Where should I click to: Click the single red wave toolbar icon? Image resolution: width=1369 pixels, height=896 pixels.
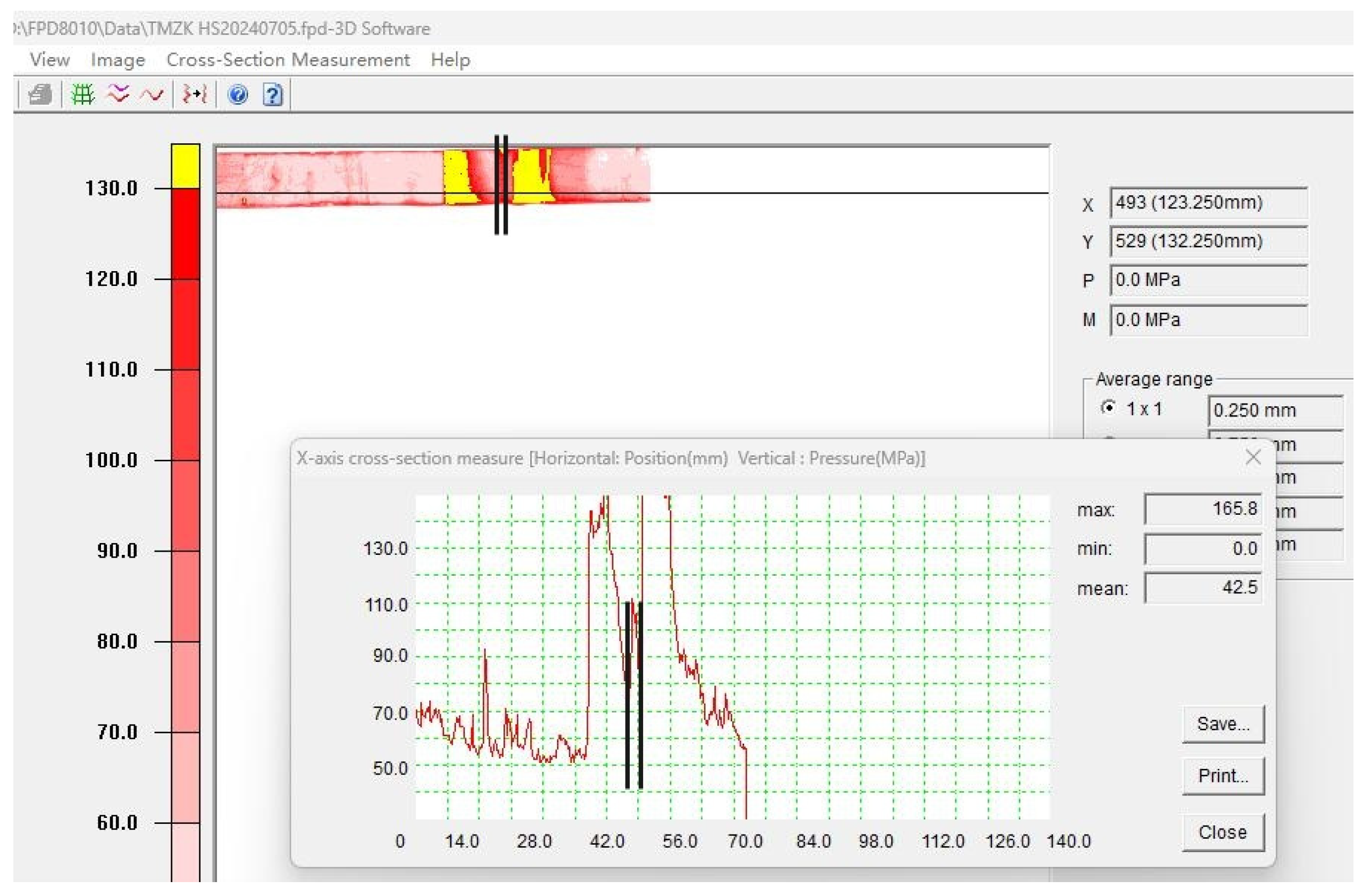[x=152, y=94]
